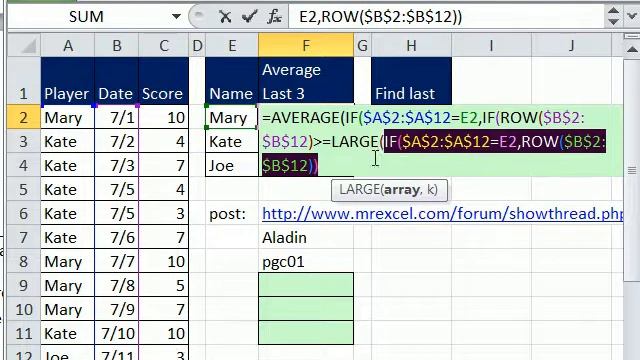Select column E header

232,46
